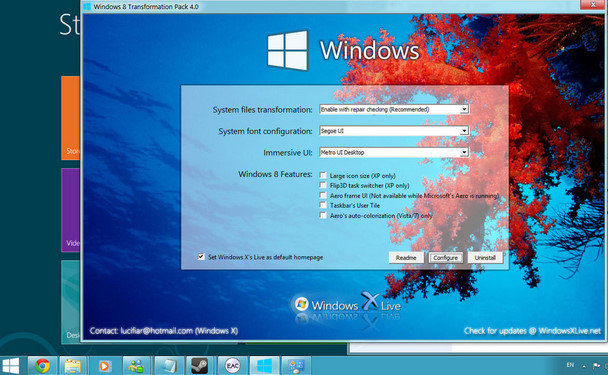Image resolution: width=608 pixels, height=375 pixels.
Task: Click the 'System files transformation:' label
Action: coord(263,110)
